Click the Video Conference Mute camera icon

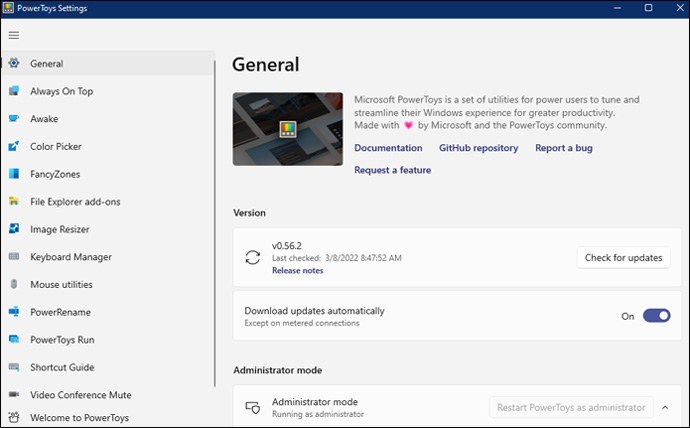14,395
